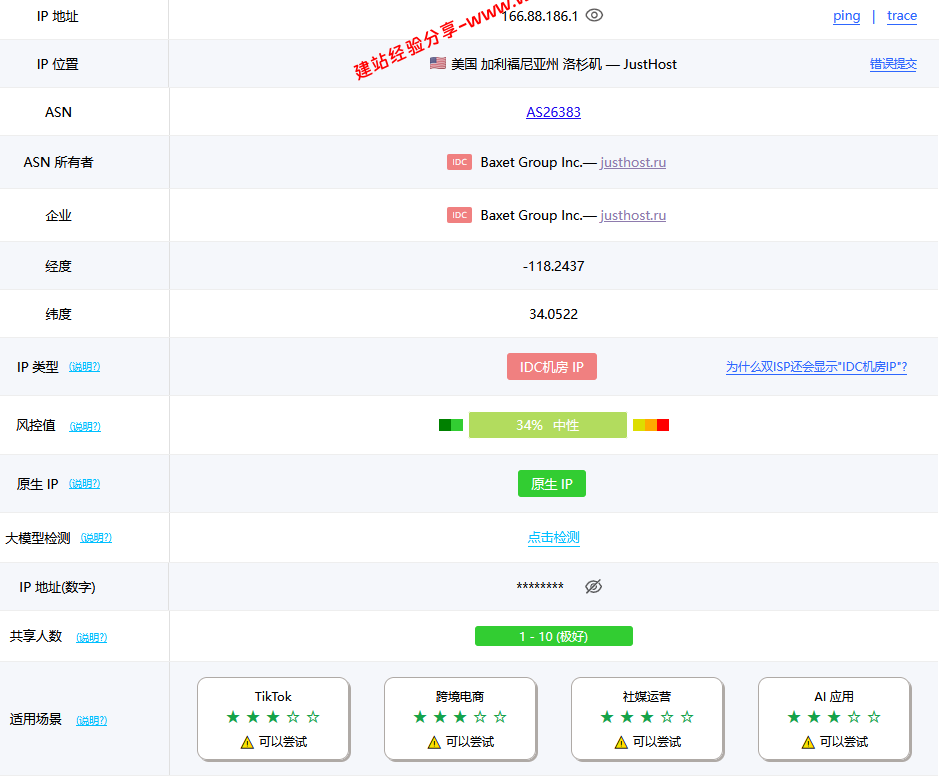This screenshot has width=940, height=776.
Task: Click the IDC机房 IP red badge
Action: pyautogui.click(x=552, y=366)
